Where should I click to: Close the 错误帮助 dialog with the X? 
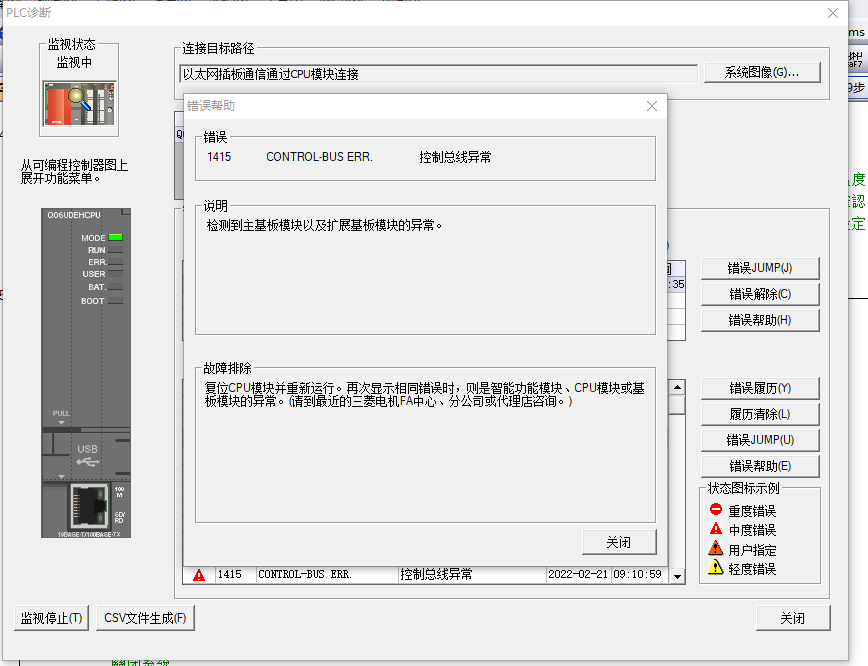click(x=652, y=106)
